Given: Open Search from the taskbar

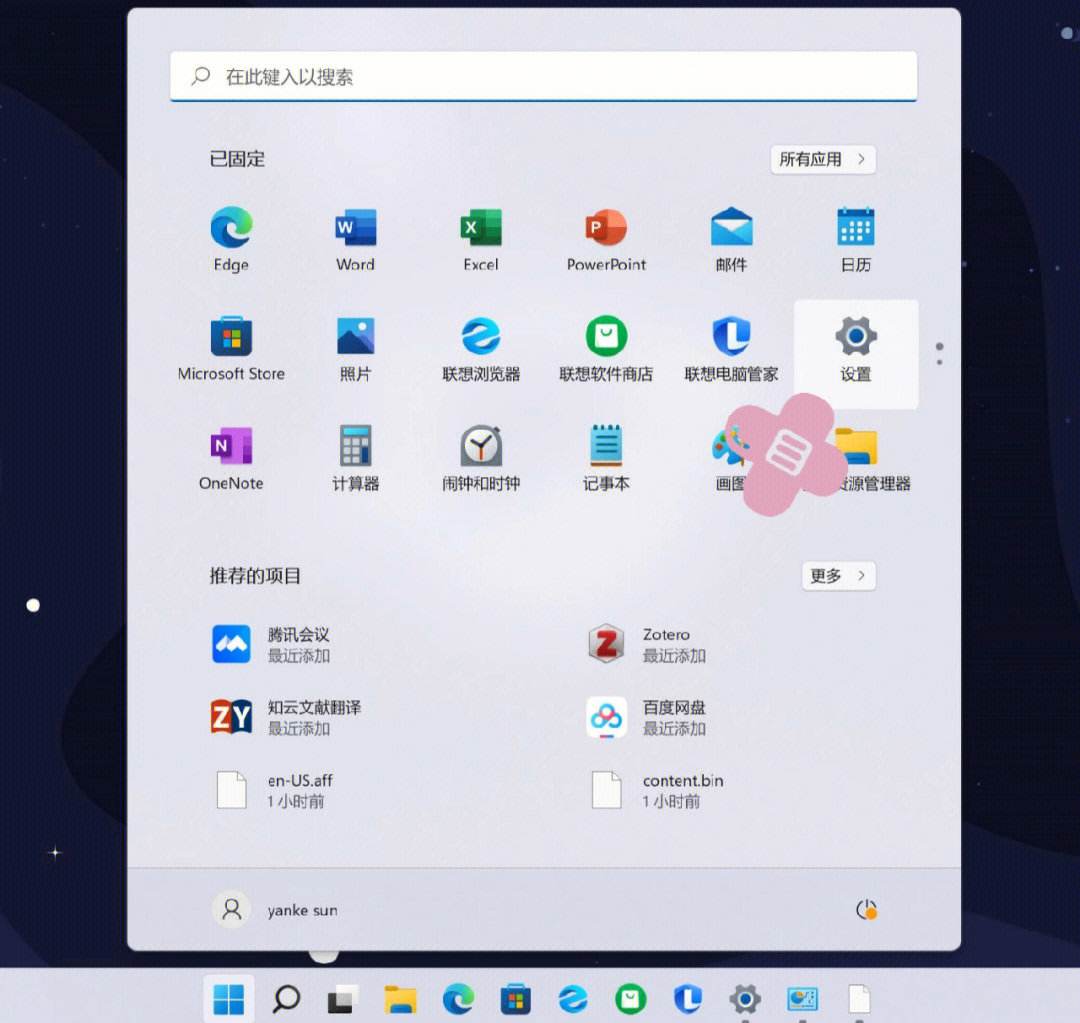Looking at the screenshot, I should click(286, 999).
